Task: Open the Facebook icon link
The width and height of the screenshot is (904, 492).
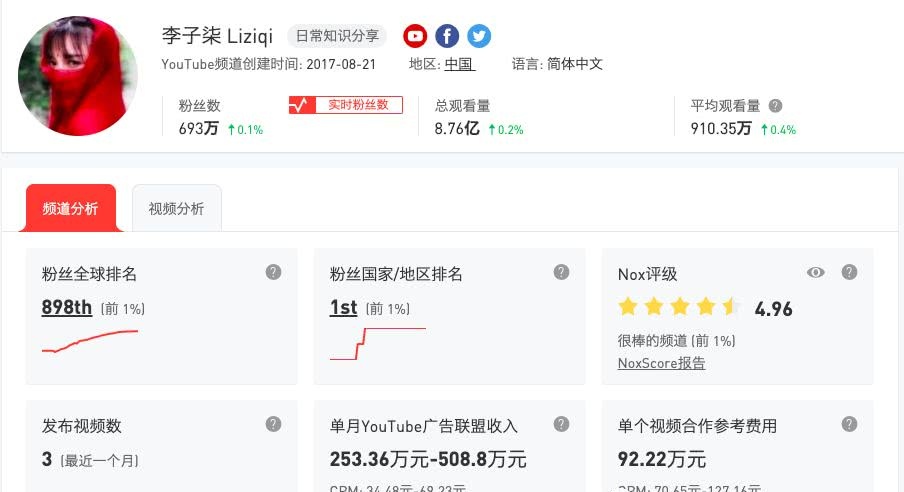Action: pyautogui.click(x=447, y=36)
